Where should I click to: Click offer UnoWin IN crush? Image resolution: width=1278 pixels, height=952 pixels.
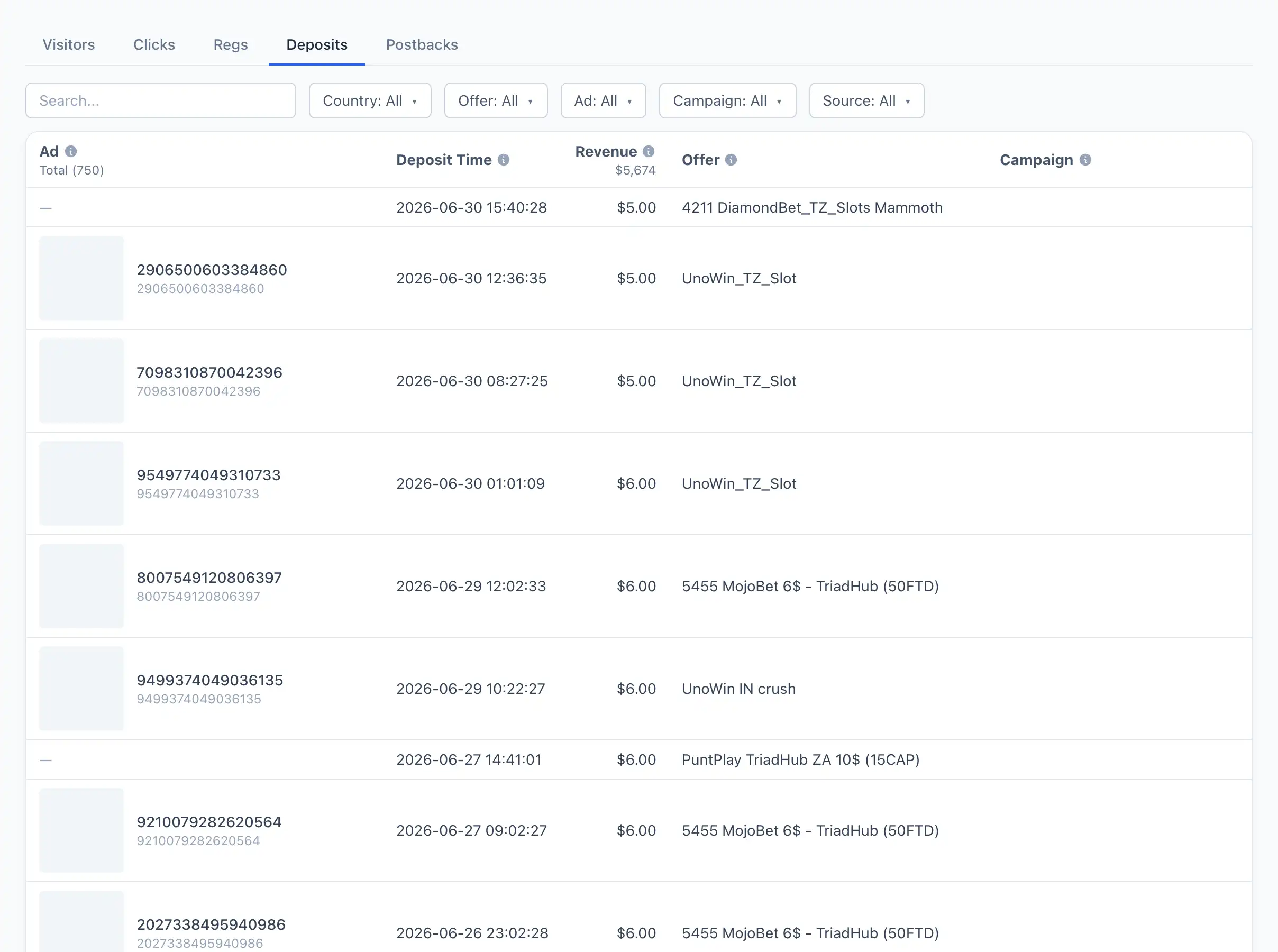coord(738,689)
